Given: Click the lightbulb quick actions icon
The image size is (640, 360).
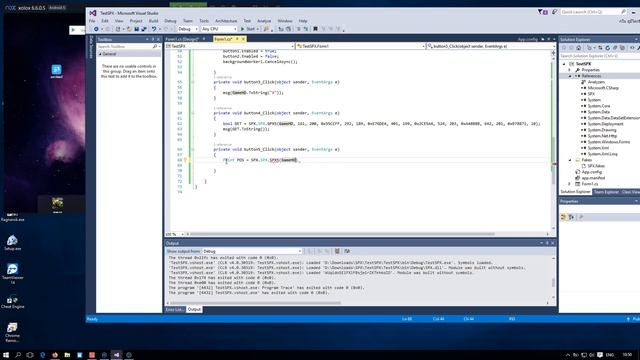Looking at the screenshot, I should [x=185, y=160].
